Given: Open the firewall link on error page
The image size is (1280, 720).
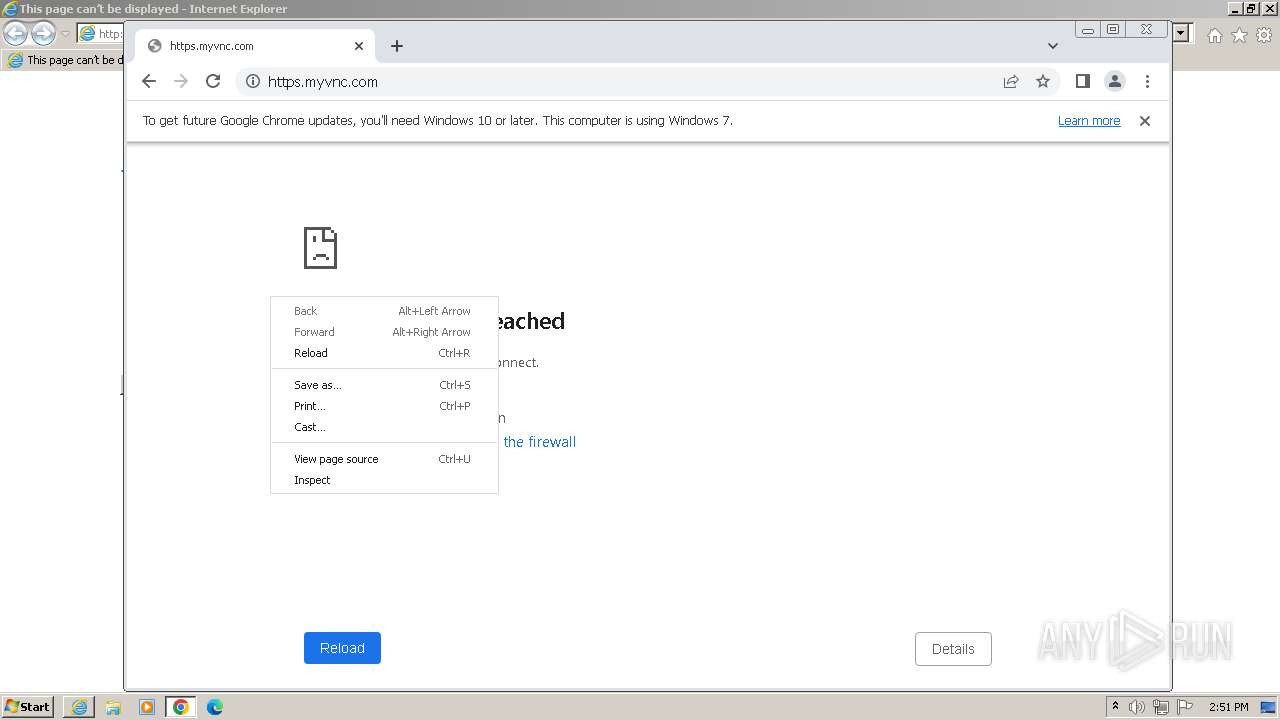Looking at the screenshot, I should coord(539,442).
